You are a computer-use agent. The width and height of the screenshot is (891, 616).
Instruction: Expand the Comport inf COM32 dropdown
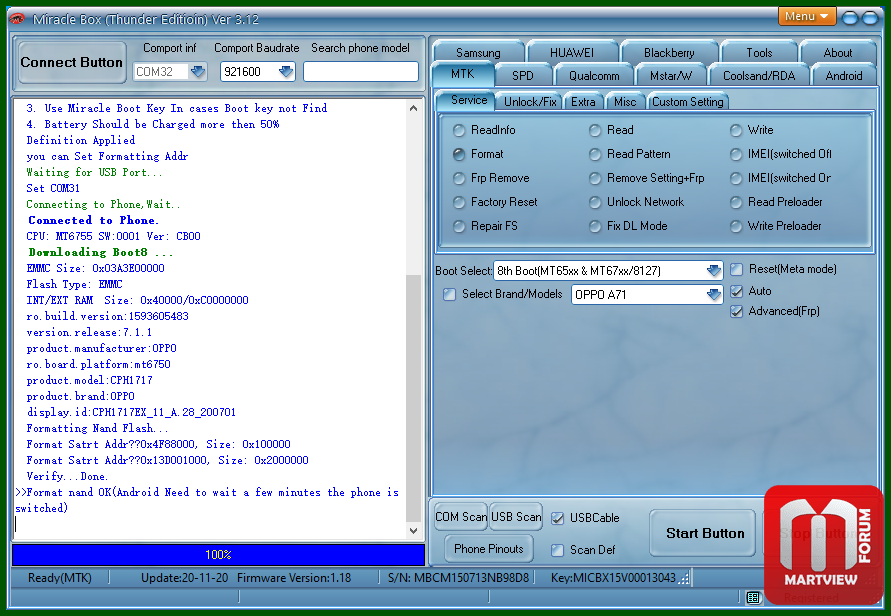197,71
